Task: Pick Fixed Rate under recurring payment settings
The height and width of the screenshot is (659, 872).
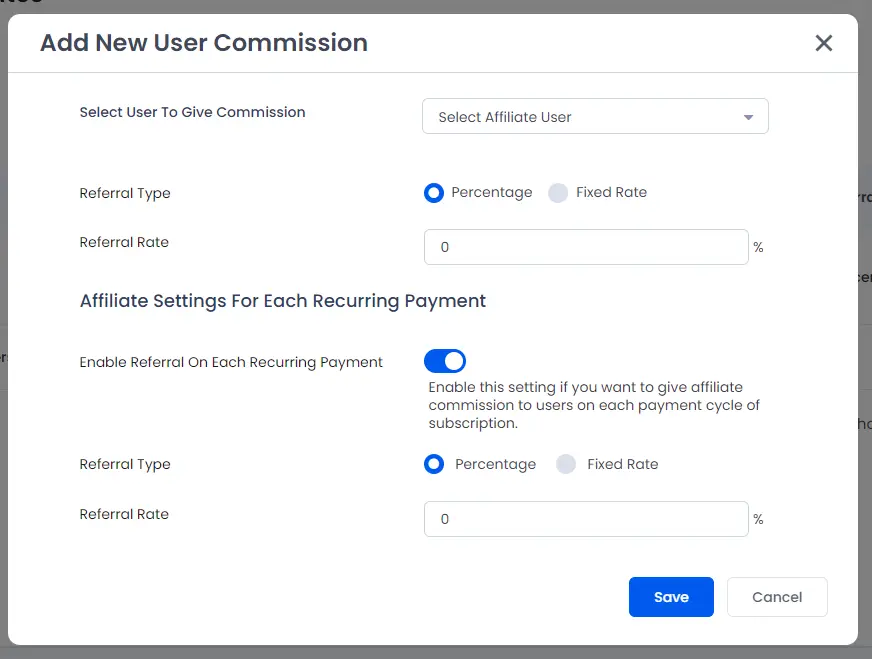Action: click(x=566, y=464)
